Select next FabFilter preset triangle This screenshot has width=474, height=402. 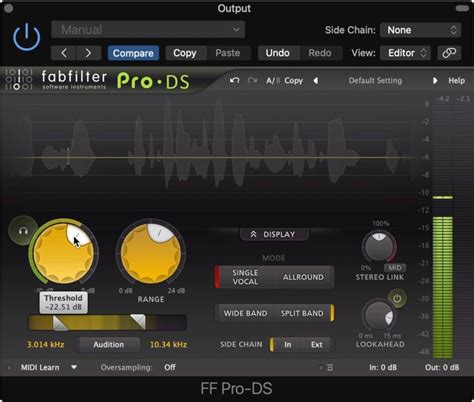click(x=435, y=81)
